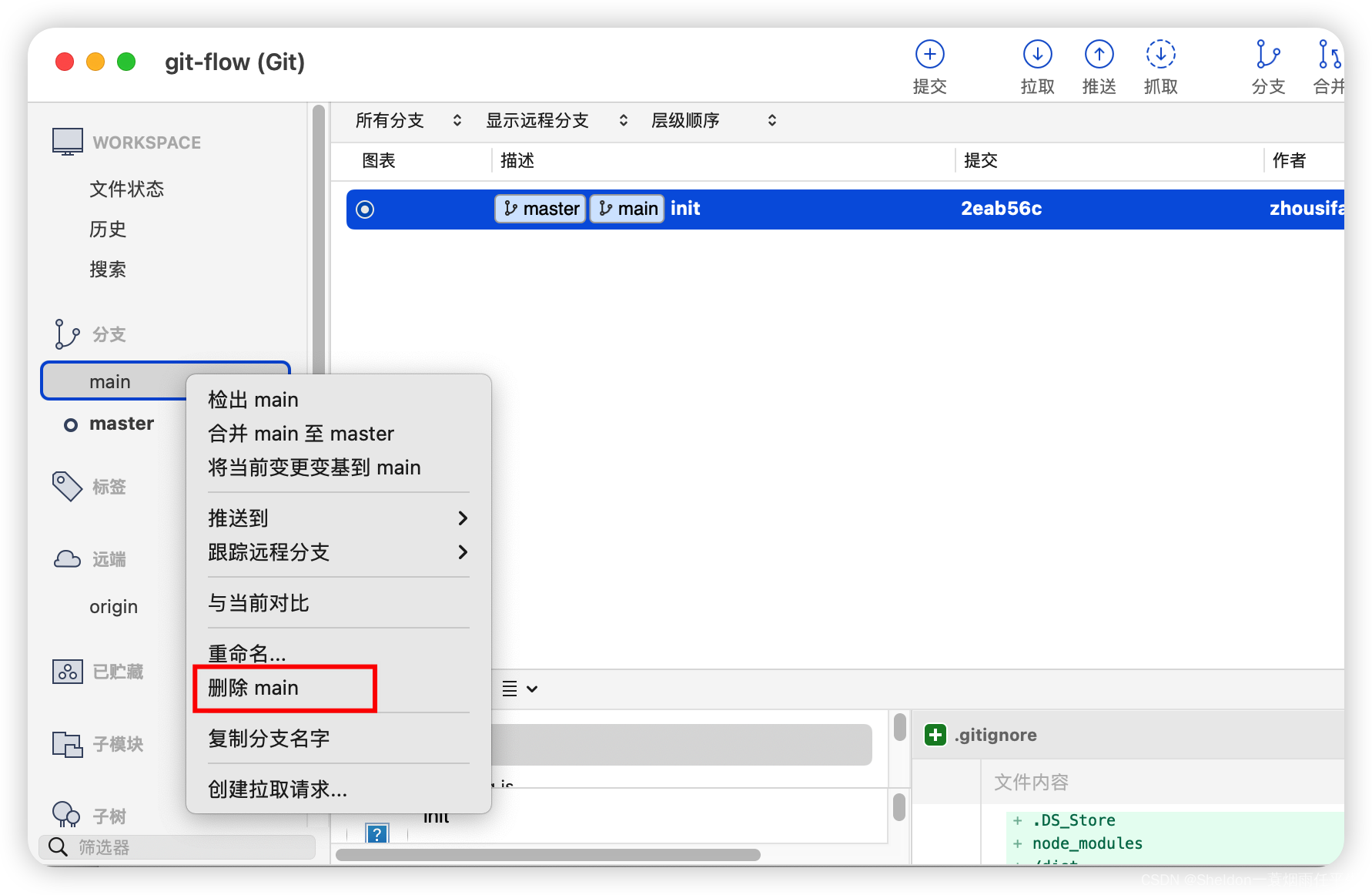Choose 删除 main from context menu

coord(338,687)
